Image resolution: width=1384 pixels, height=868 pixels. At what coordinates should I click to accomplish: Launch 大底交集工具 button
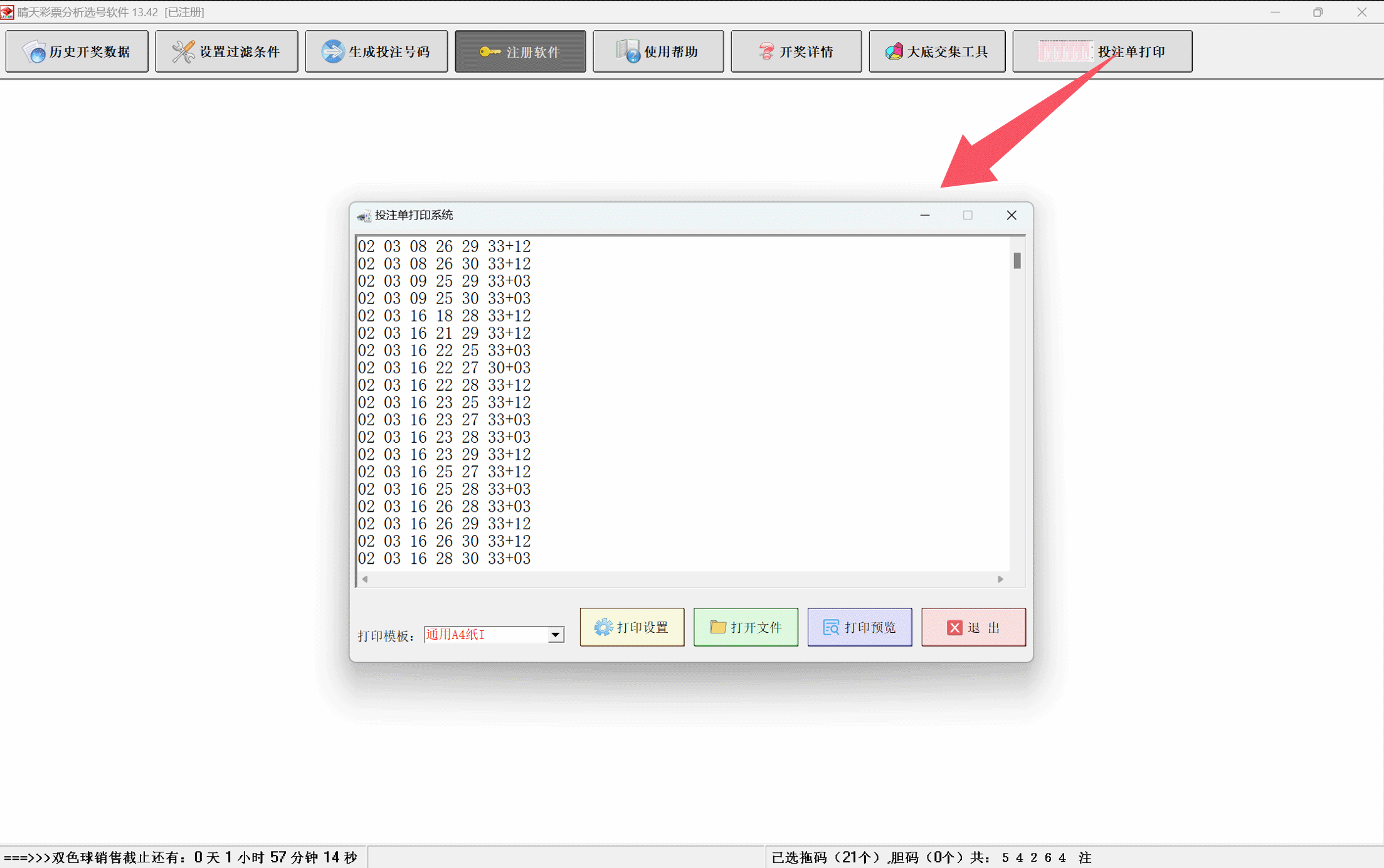(x=937, y=51)
